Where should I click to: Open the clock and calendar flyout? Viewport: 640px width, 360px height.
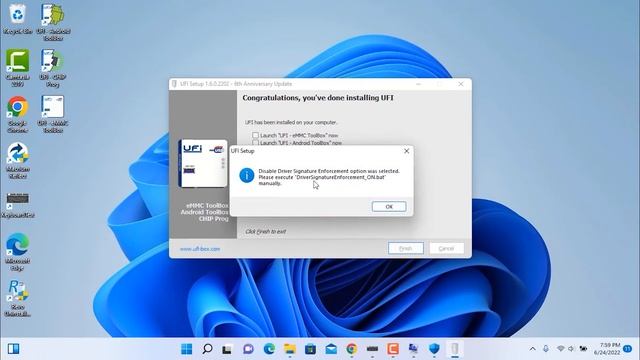tap(607, 349)
